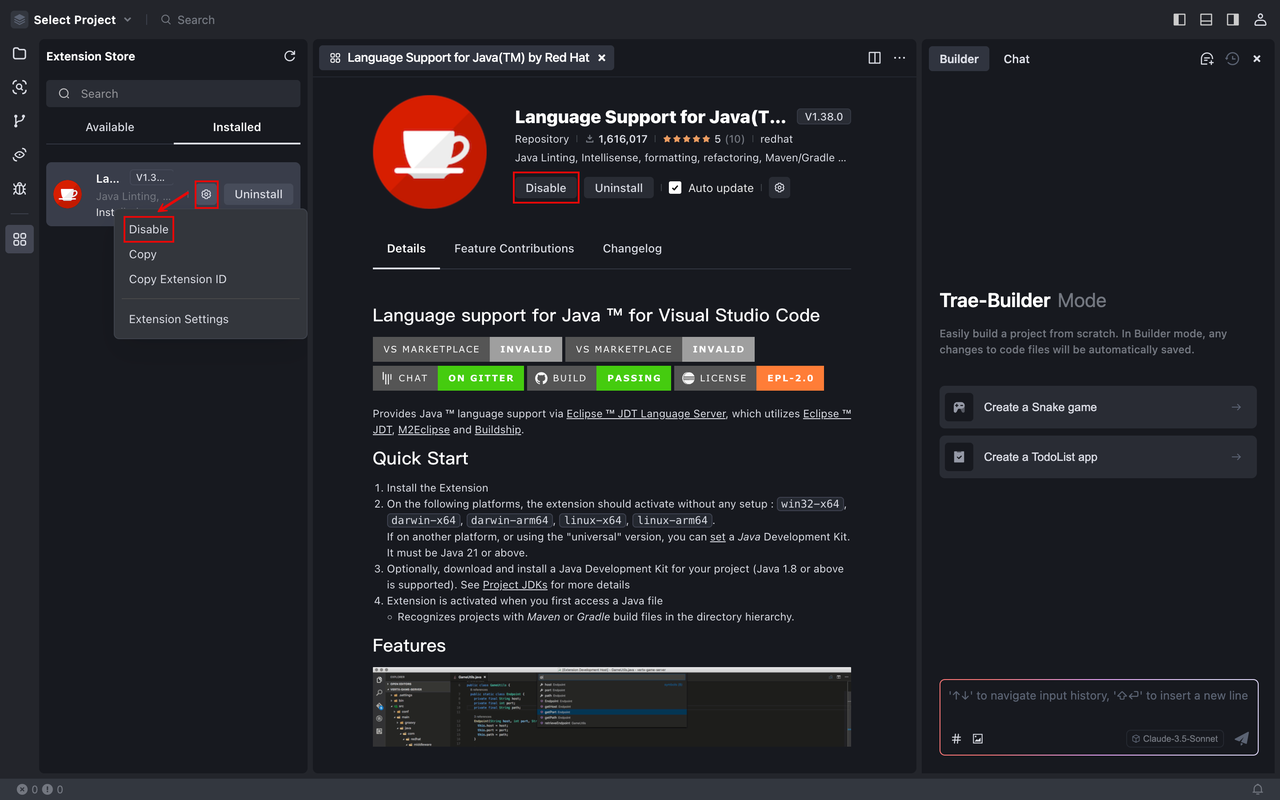Viewport: 1280px width, 800px height.
Task: Open the Repository link
Action: 542,139
